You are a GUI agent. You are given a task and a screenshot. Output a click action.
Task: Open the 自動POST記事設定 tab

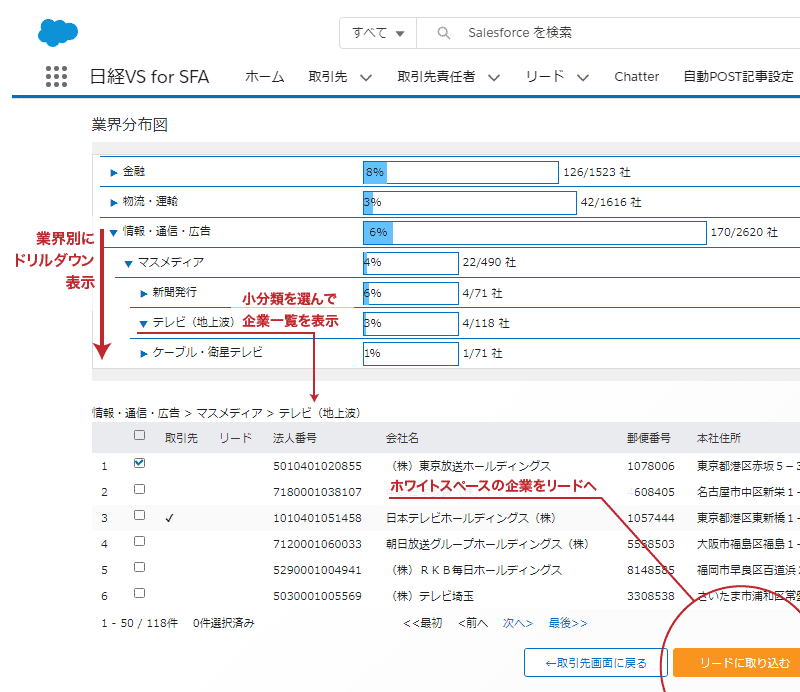(738, 77)
